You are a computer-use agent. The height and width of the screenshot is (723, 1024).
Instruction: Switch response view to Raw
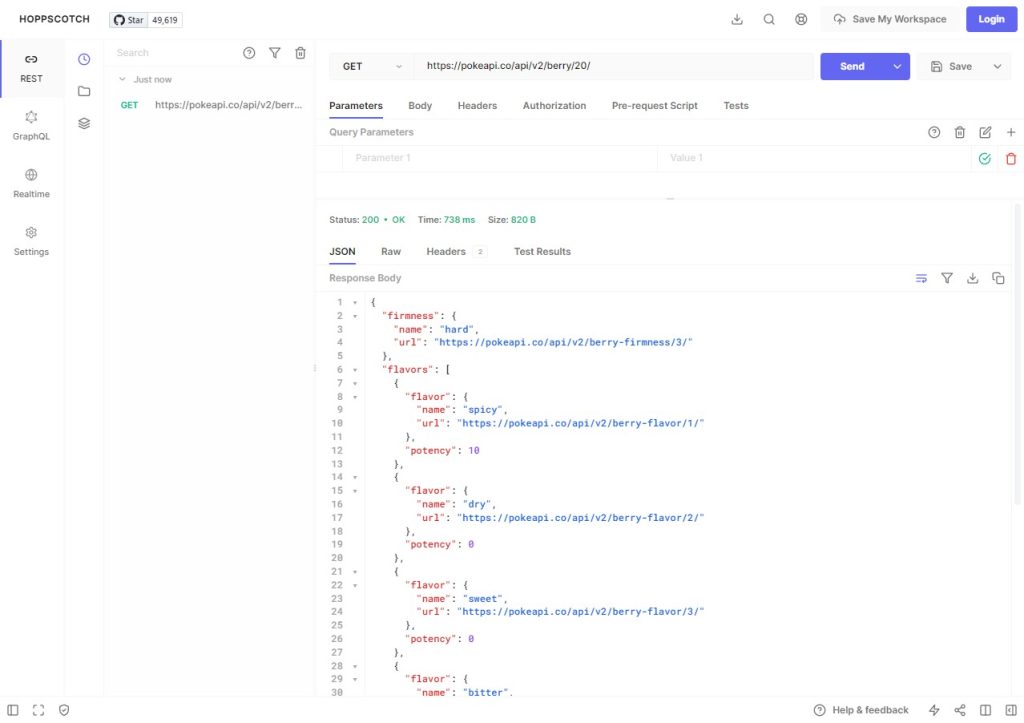point(391,252)
